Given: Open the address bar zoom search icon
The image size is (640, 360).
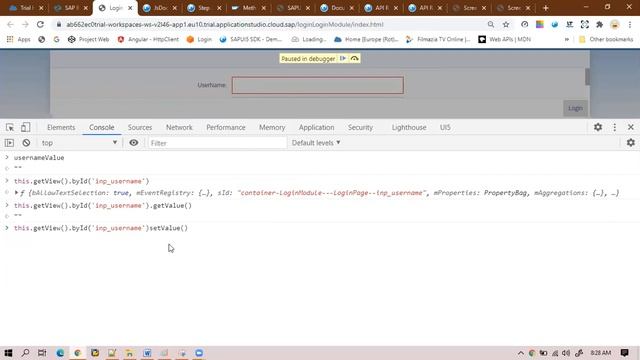Looking at the screenshot, I should click(491, 24).
